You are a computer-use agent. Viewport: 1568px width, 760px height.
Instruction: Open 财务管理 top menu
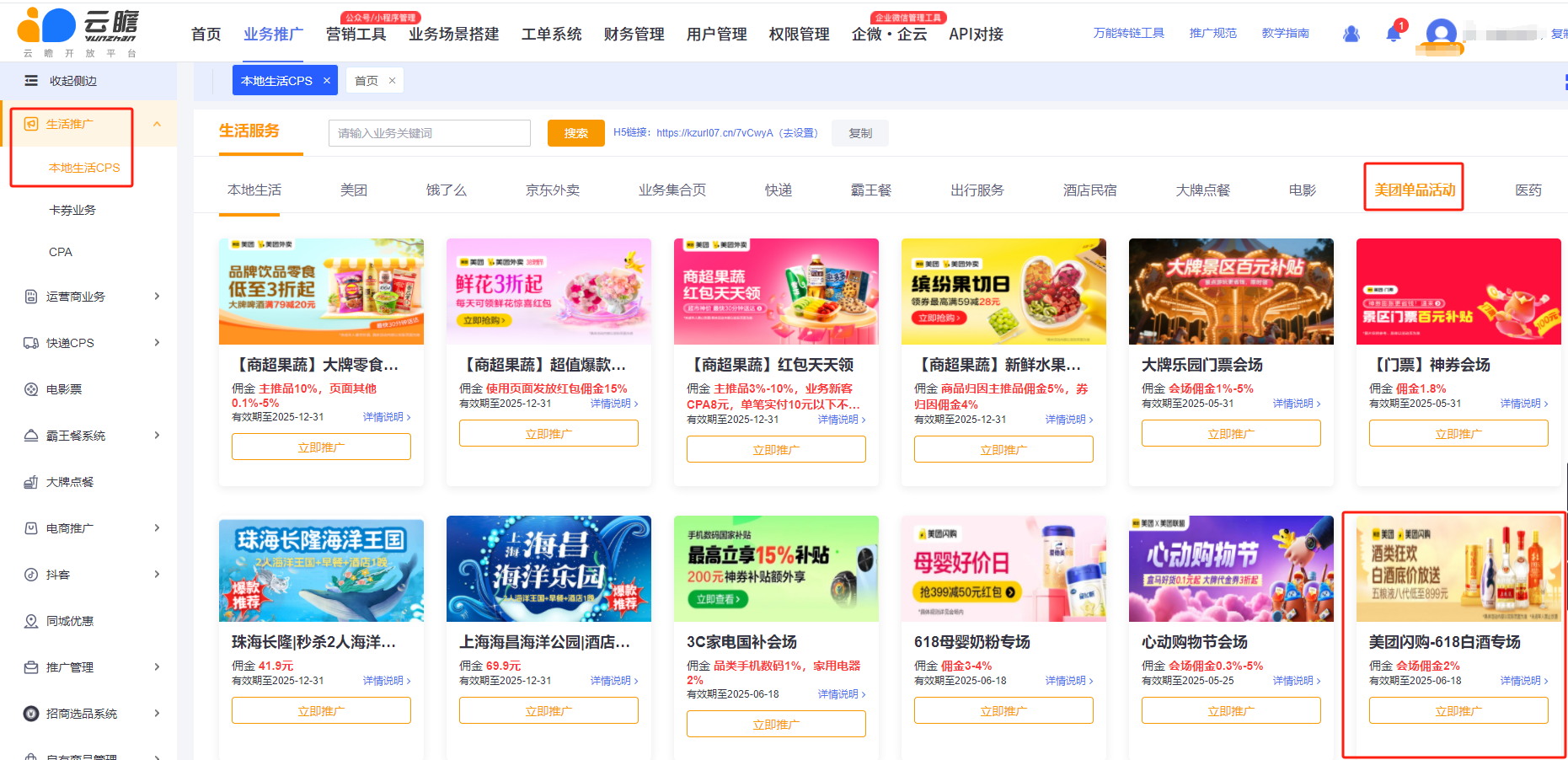634,35
